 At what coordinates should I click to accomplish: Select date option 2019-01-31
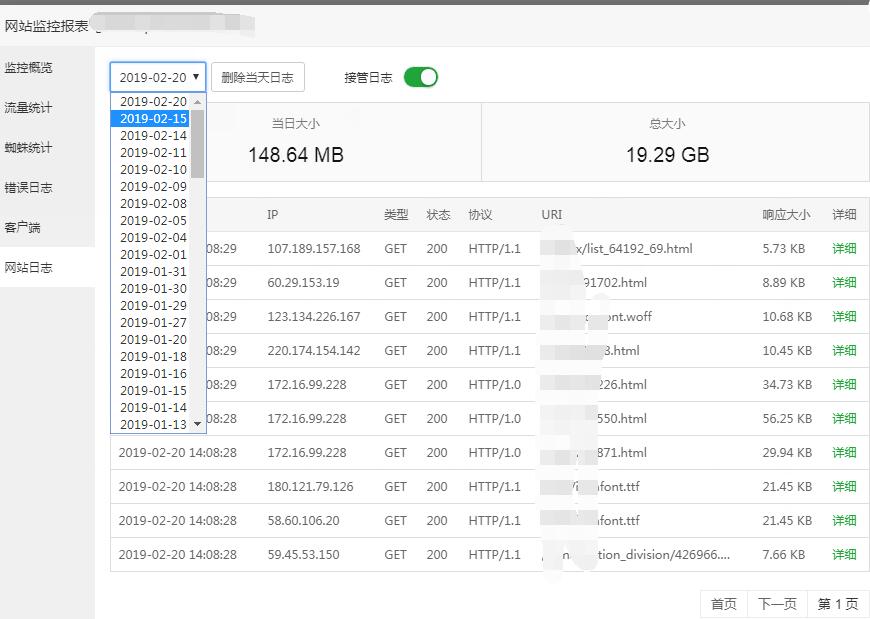(x=150, y=272)
